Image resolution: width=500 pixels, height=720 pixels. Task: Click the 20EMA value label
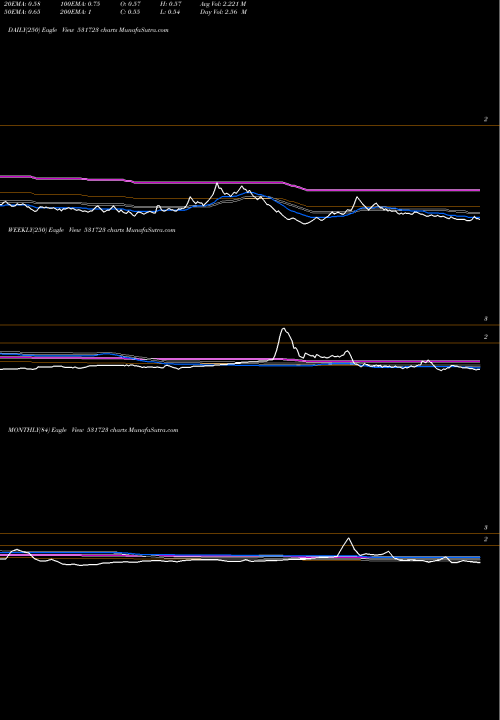[x=22, y=4]
